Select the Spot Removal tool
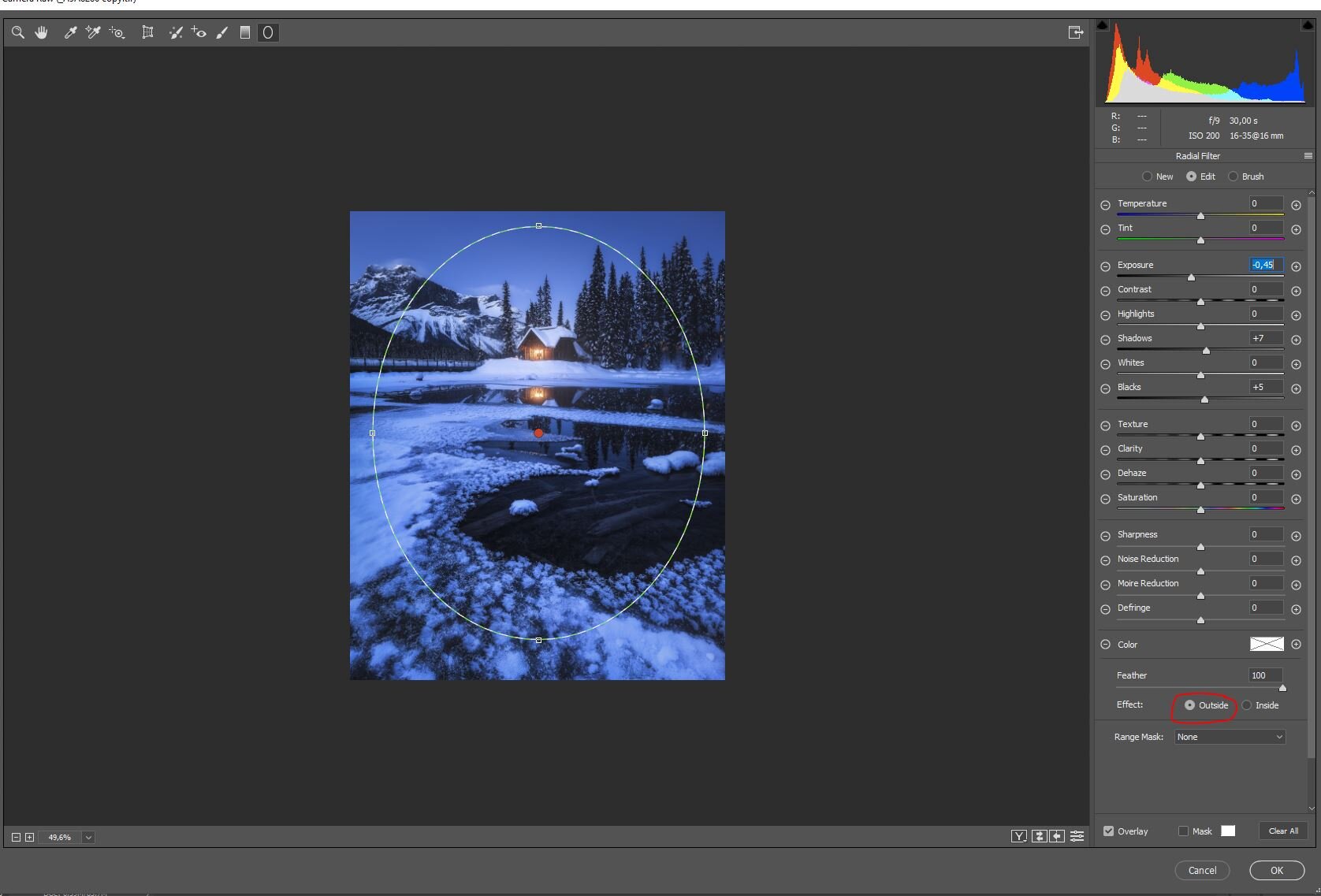Viewport: 1321px width, 896px height. pos(176,32)
